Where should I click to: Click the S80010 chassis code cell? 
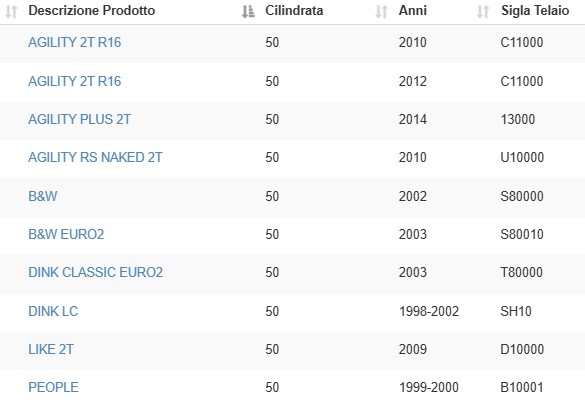coord(522,234)
